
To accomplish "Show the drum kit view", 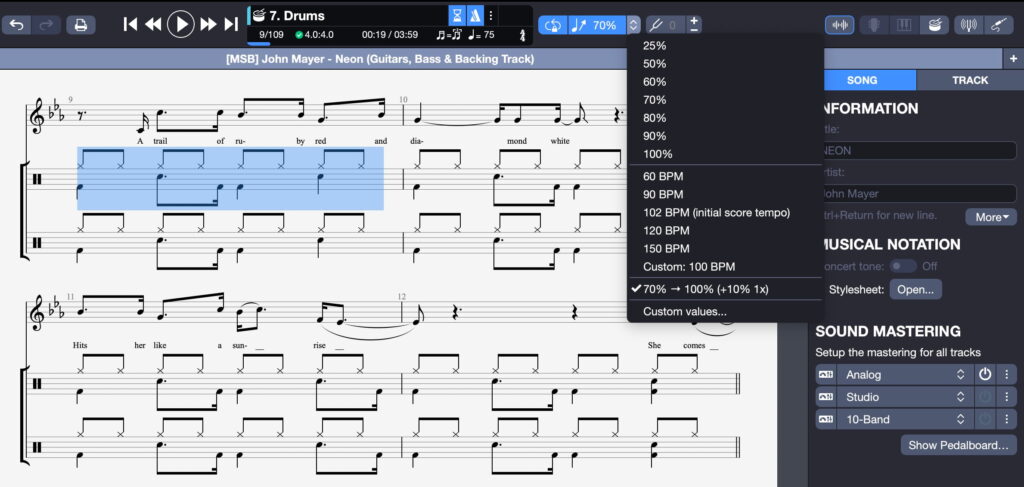I will tap(935, 25).
